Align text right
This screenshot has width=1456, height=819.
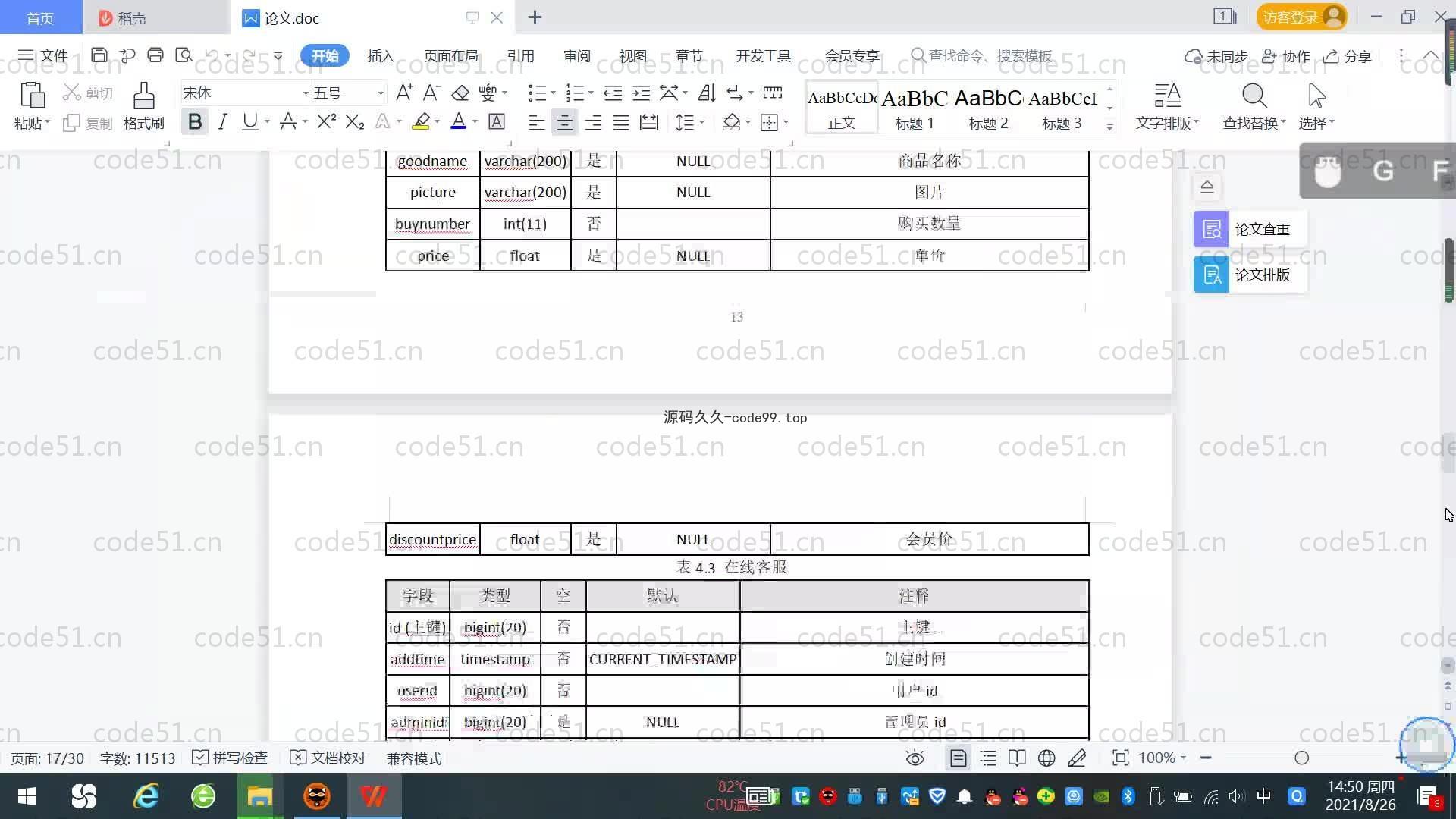coord(593,123)
